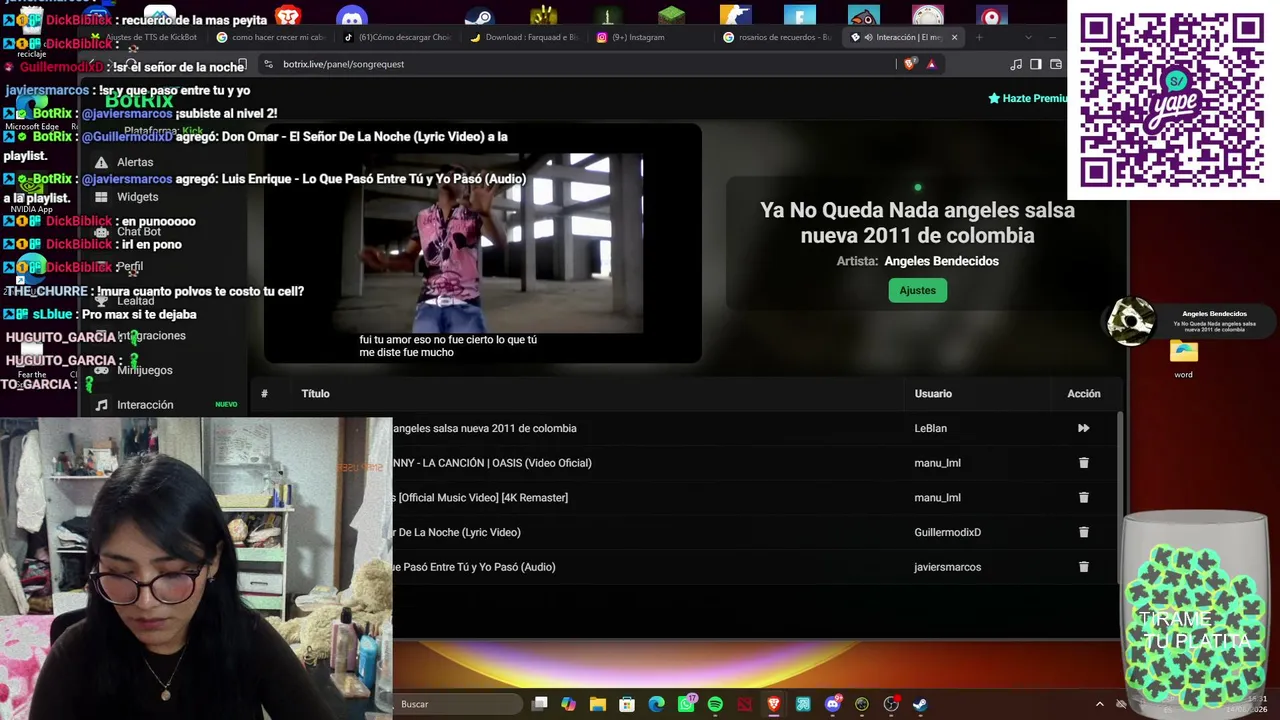Viewport: 1280px width, 720px height.
Task: Delete manu_lml's LA CANCIÓN song request
Action: (x=1083, y=463)
